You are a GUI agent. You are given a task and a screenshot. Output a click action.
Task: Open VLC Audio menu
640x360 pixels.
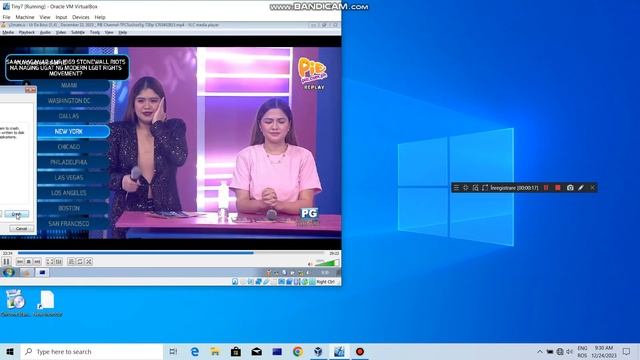45,32
